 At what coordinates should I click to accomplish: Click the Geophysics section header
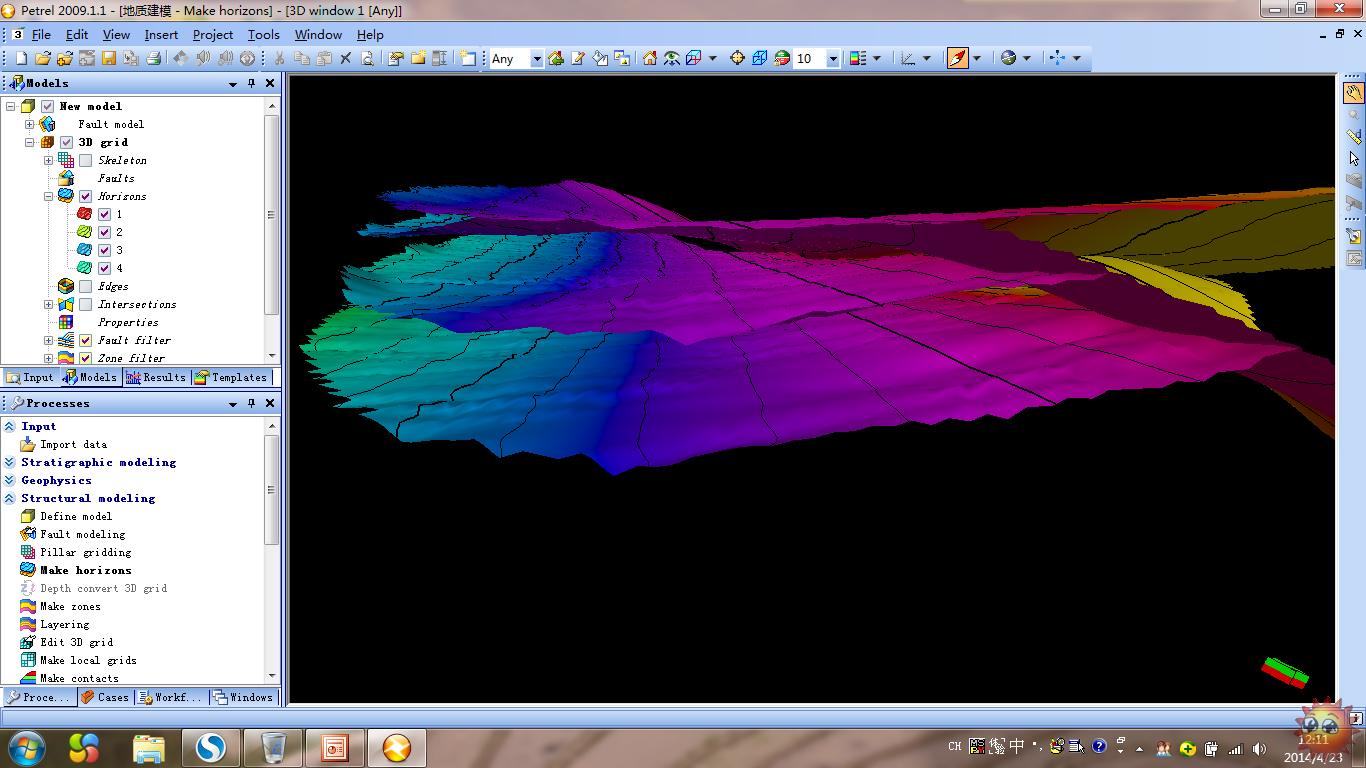[x=56, y=480]
